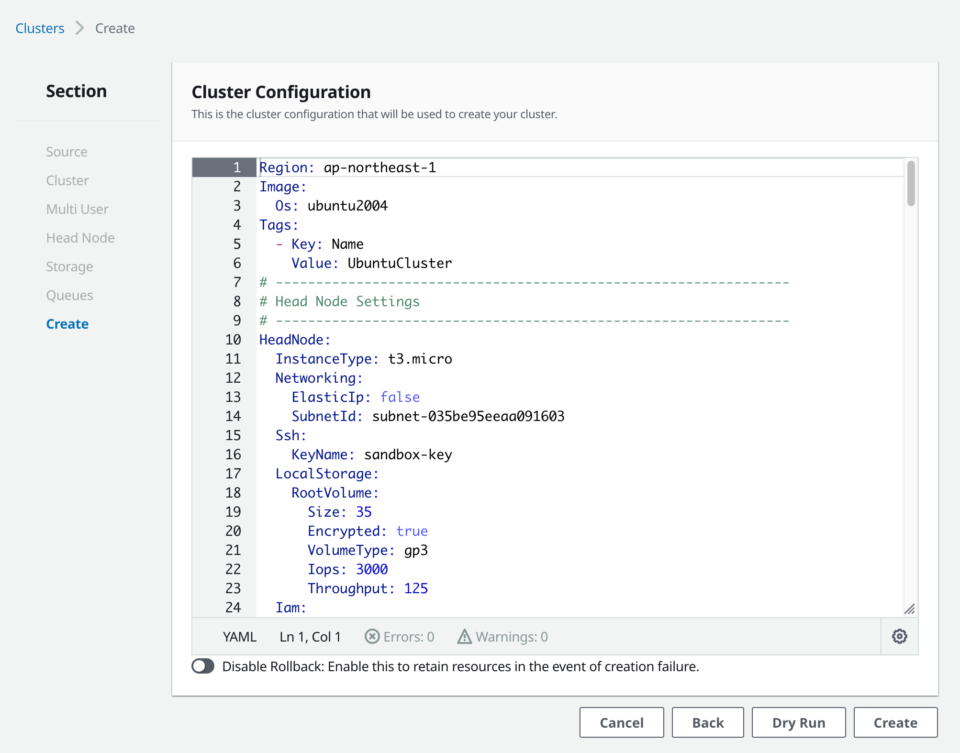This screenshot has height=753, width=960.
Task: Click the Ln 1, Col 1 indicator
Action: point(309,636)
